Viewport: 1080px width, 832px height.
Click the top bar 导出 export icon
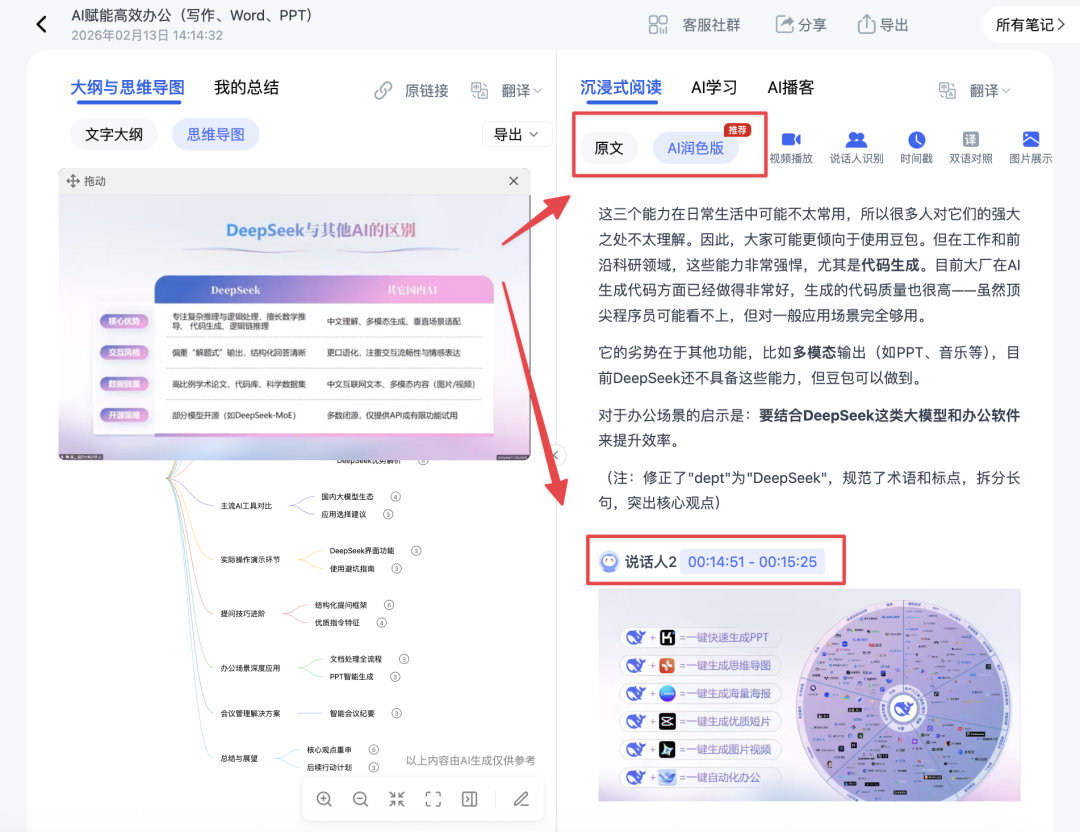882,25
